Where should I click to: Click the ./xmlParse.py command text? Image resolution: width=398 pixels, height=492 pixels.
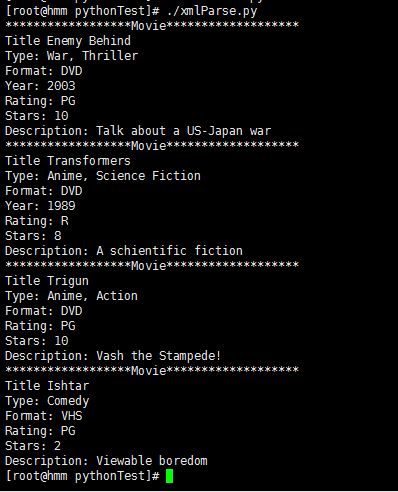[x=212, y=11]
